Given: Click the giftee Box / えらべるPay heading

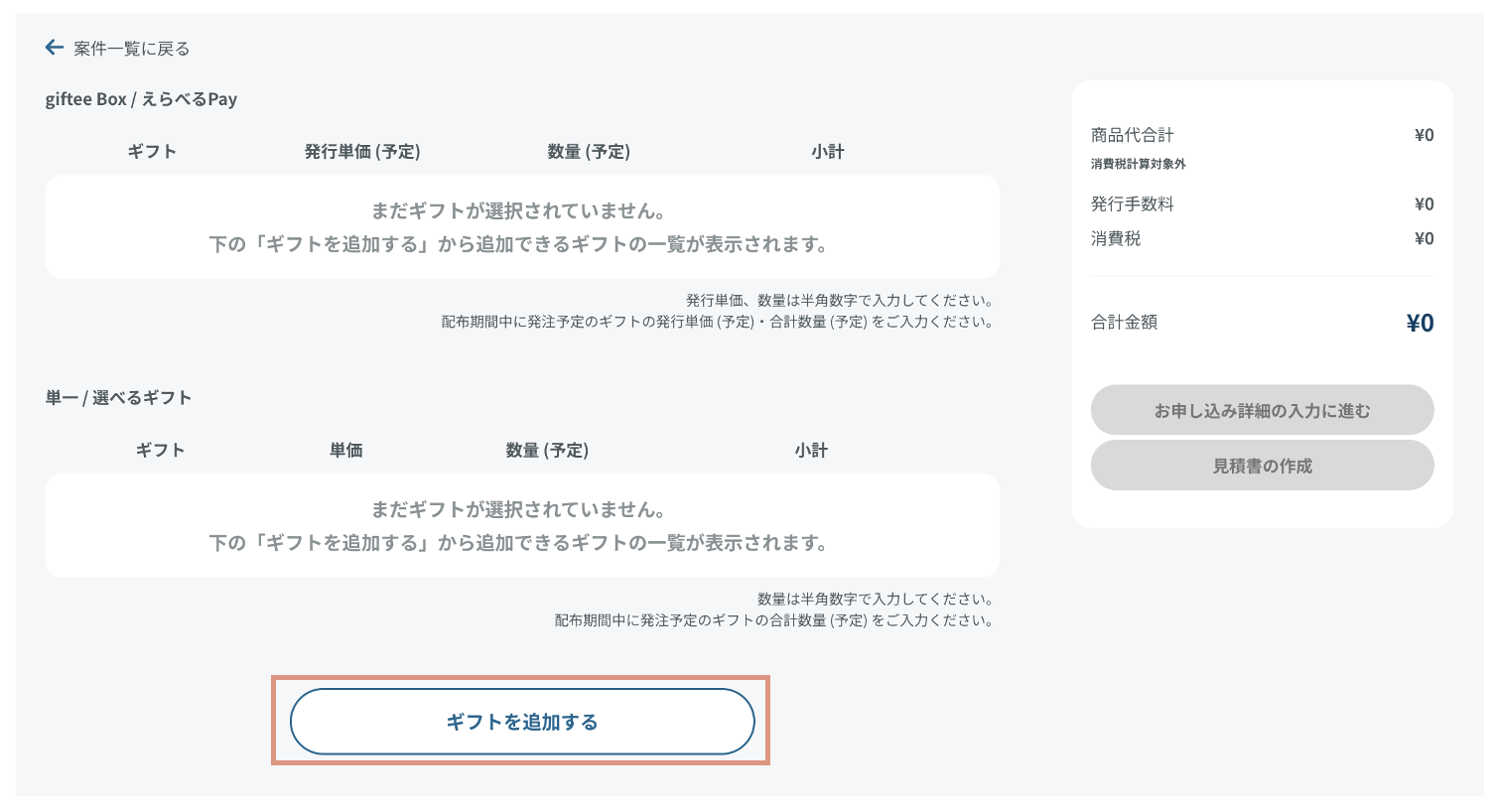Looking at the screenshot, I should [x=141, y=99].
